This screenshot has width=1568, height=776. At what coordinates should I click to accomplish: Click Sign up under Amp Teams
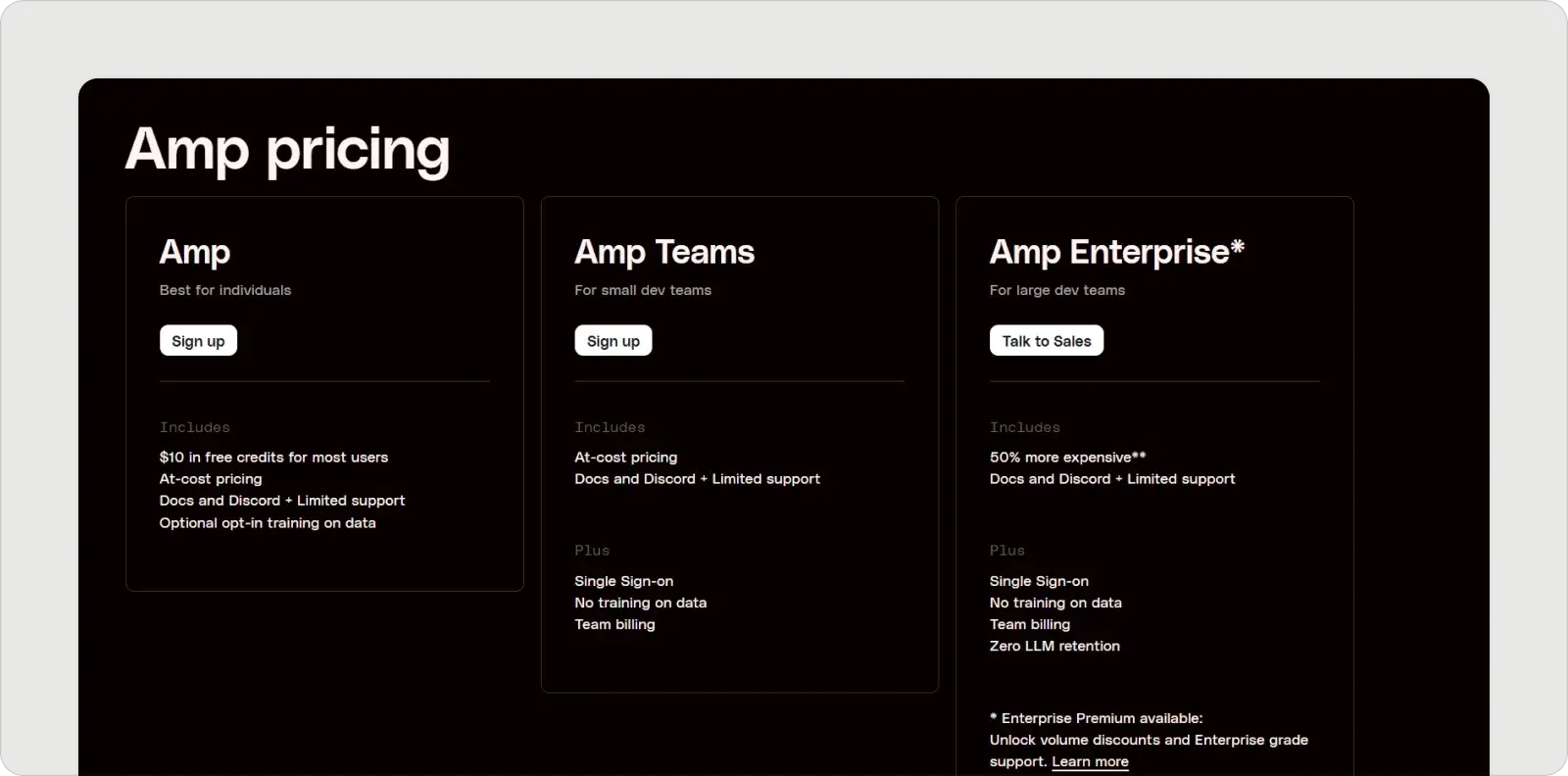point(613,341)
